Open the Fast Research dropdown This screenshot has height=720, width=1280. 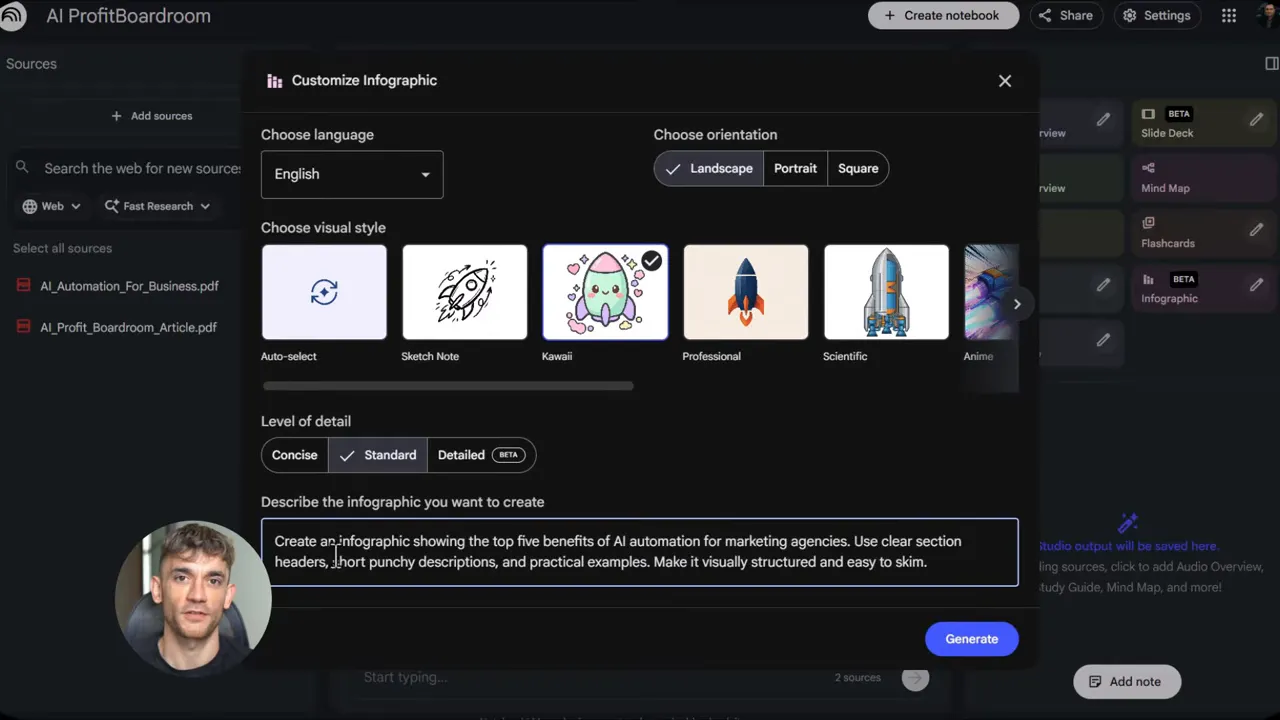click(158, 206)
